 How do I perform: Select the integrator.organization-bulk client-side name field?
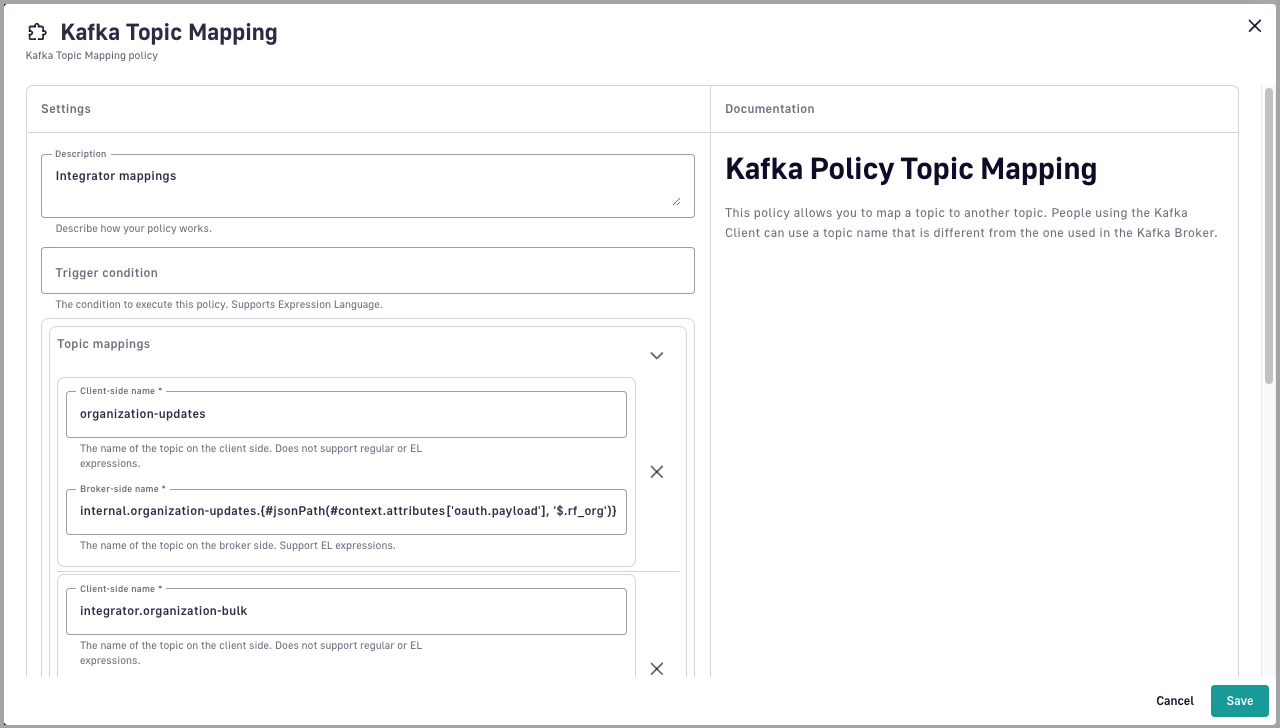345,611
